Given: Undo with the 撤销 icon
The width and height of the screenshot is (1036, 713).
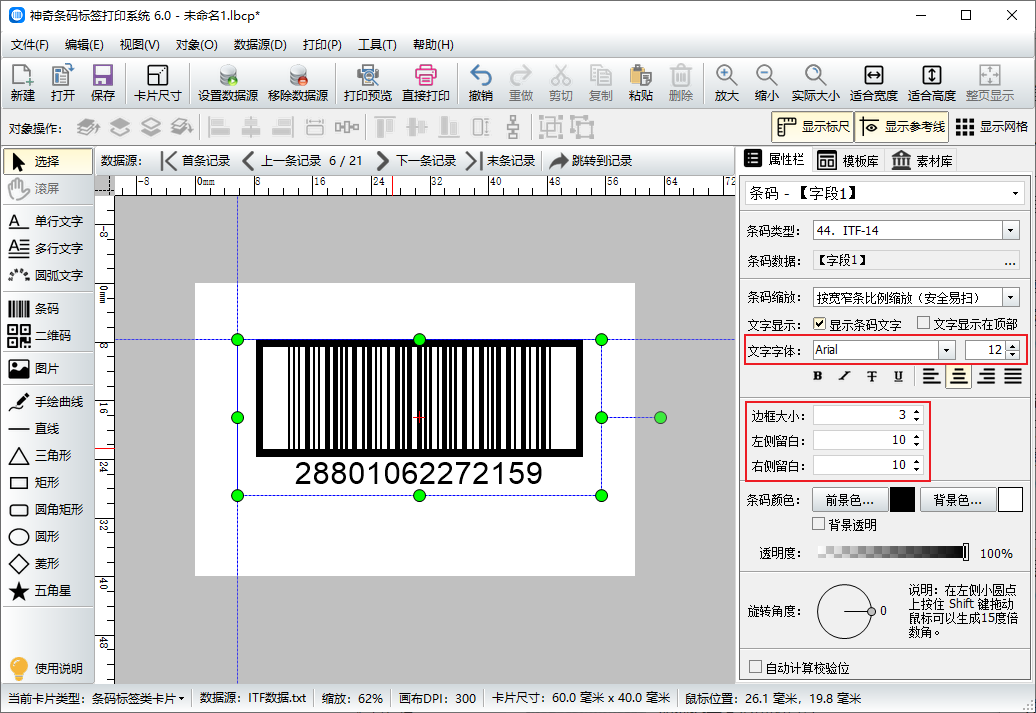Looking at the screenshot, I should pos(480,83).
